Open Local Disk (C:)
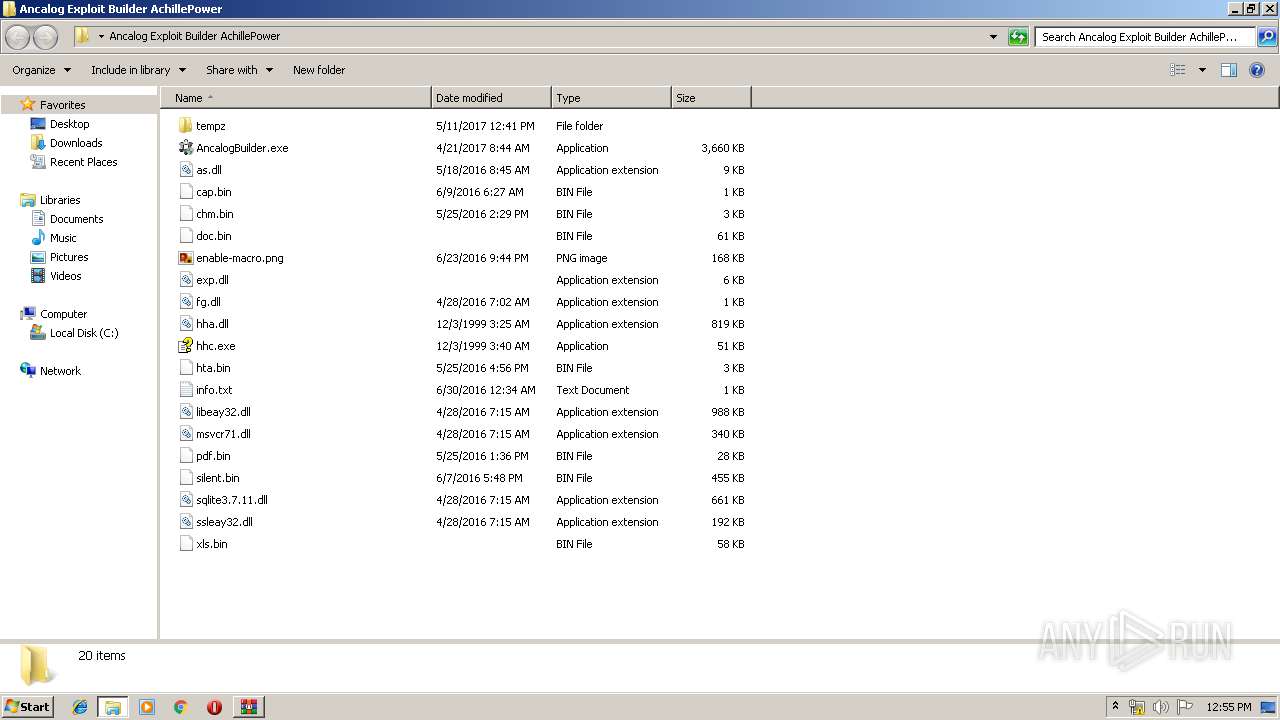 pos(84,333)
